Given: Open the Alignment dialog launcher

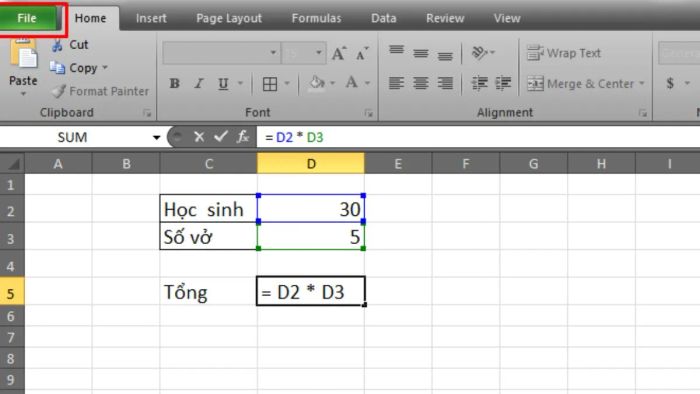Looking at the screenshot, I should pos(643,113).
